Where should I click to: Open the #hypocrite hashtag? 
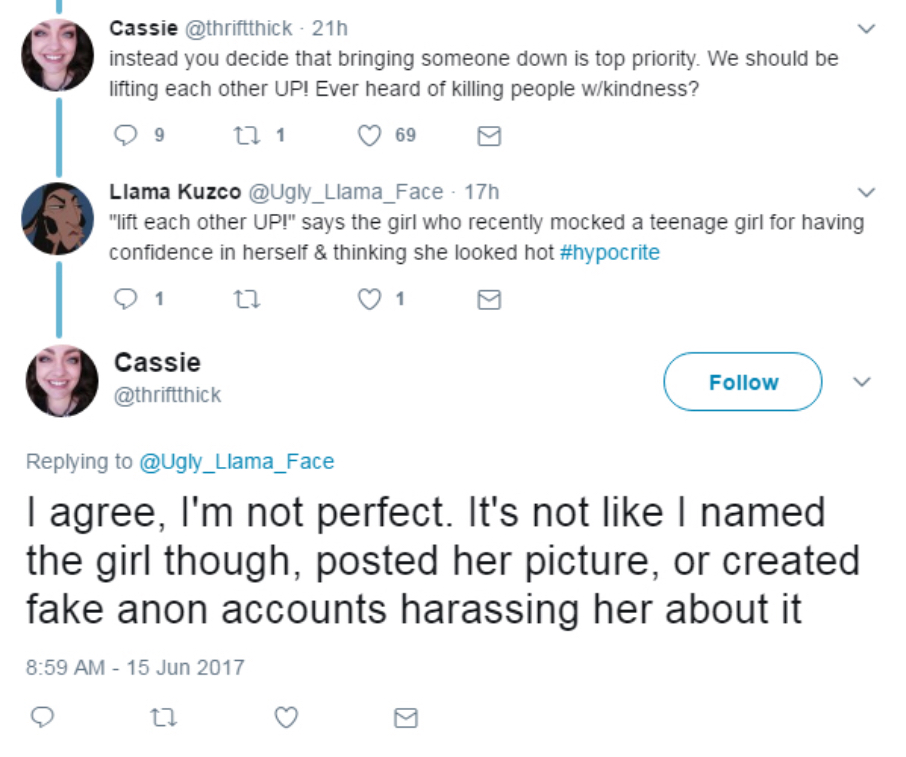[609, 252]
